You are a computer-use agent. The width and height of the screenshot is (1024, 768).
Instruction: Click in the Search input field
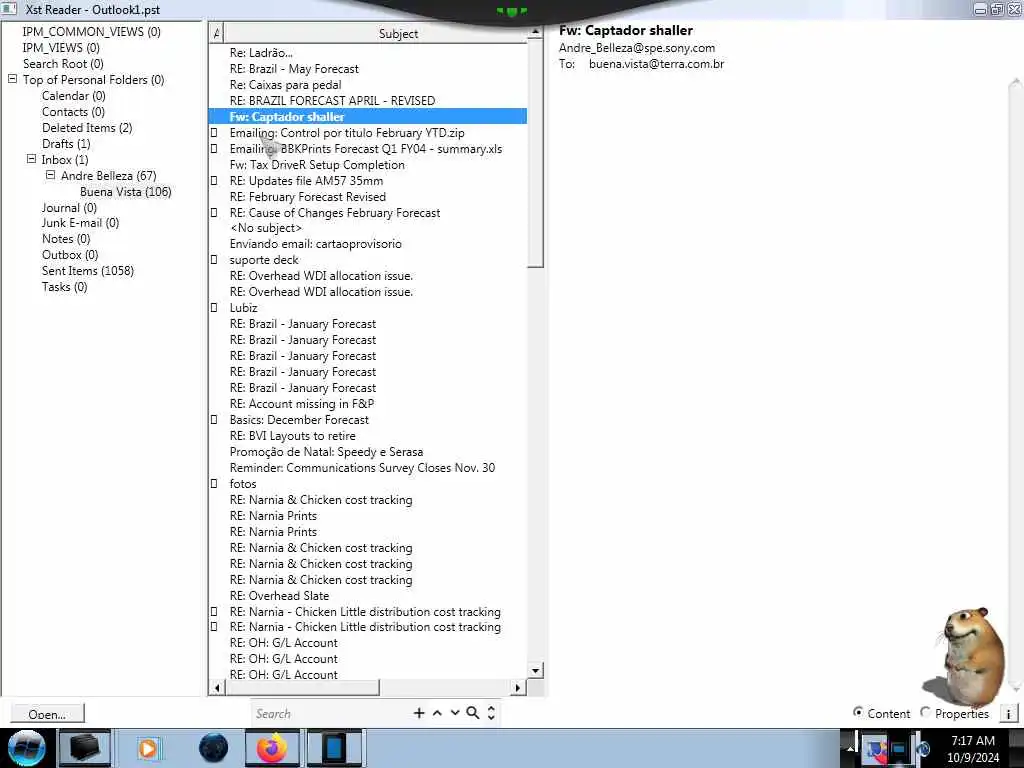pos(330,714)
